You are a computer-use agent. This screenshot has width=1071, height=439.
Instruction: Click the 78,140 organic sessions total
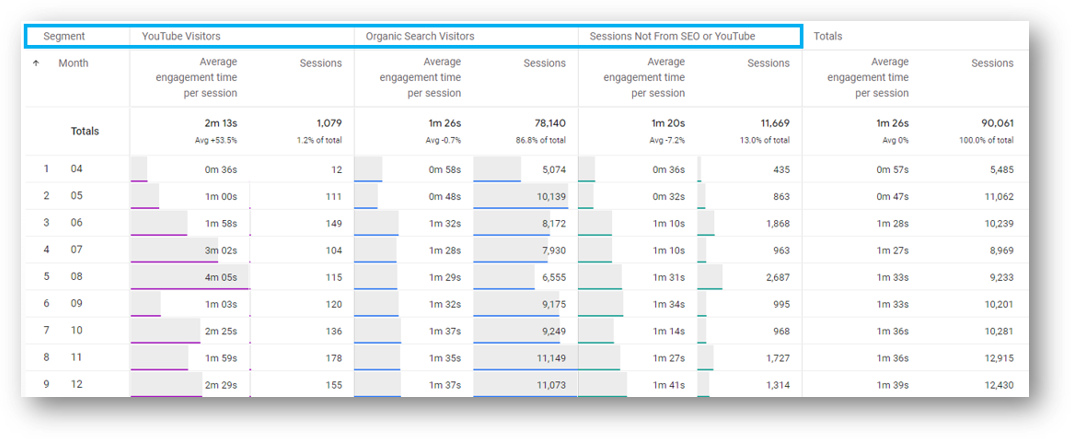tap(551, 124)
